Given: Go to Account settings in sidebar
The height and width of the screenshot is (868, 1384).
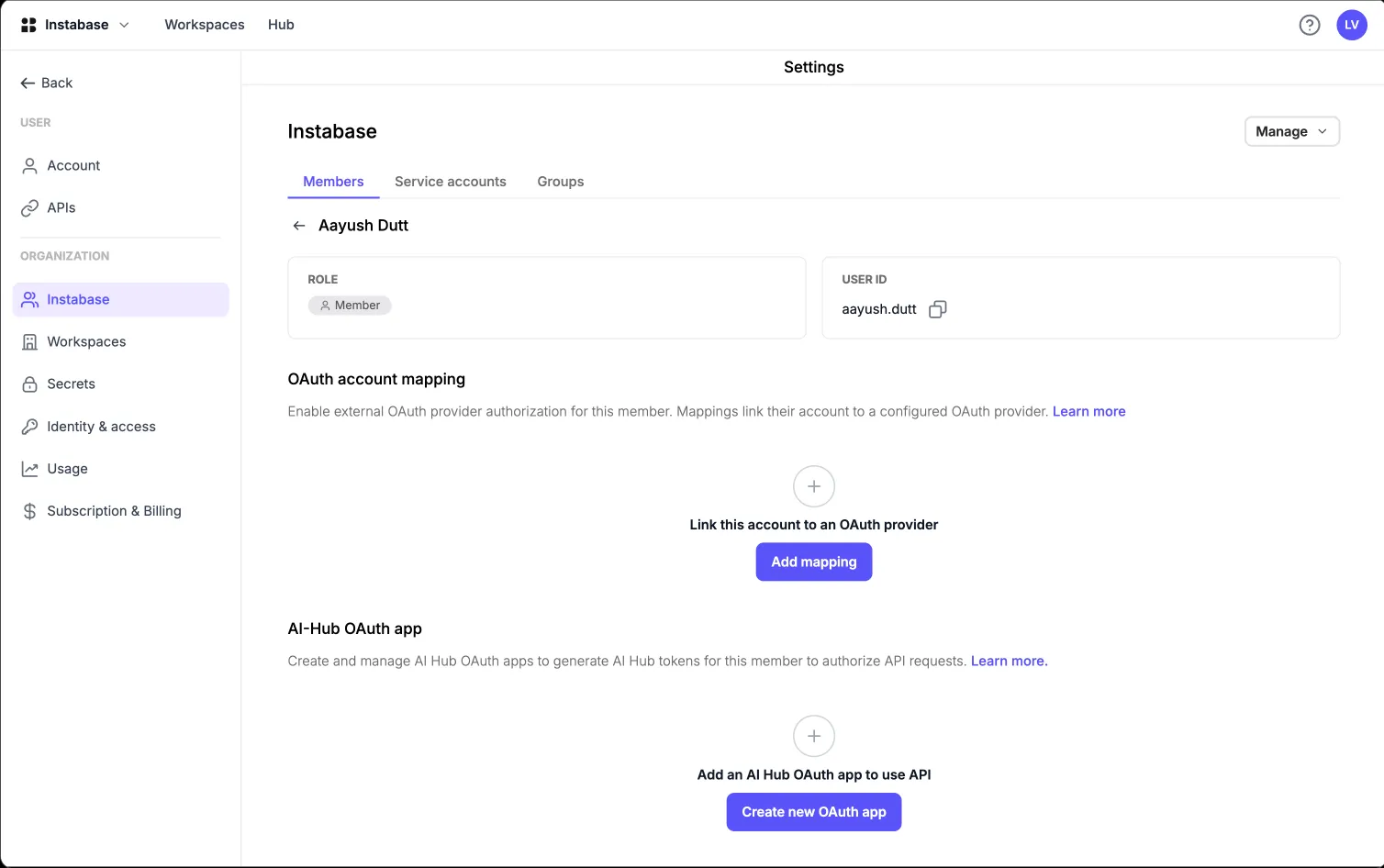Looking at the screenshot, I should (73, 166).
